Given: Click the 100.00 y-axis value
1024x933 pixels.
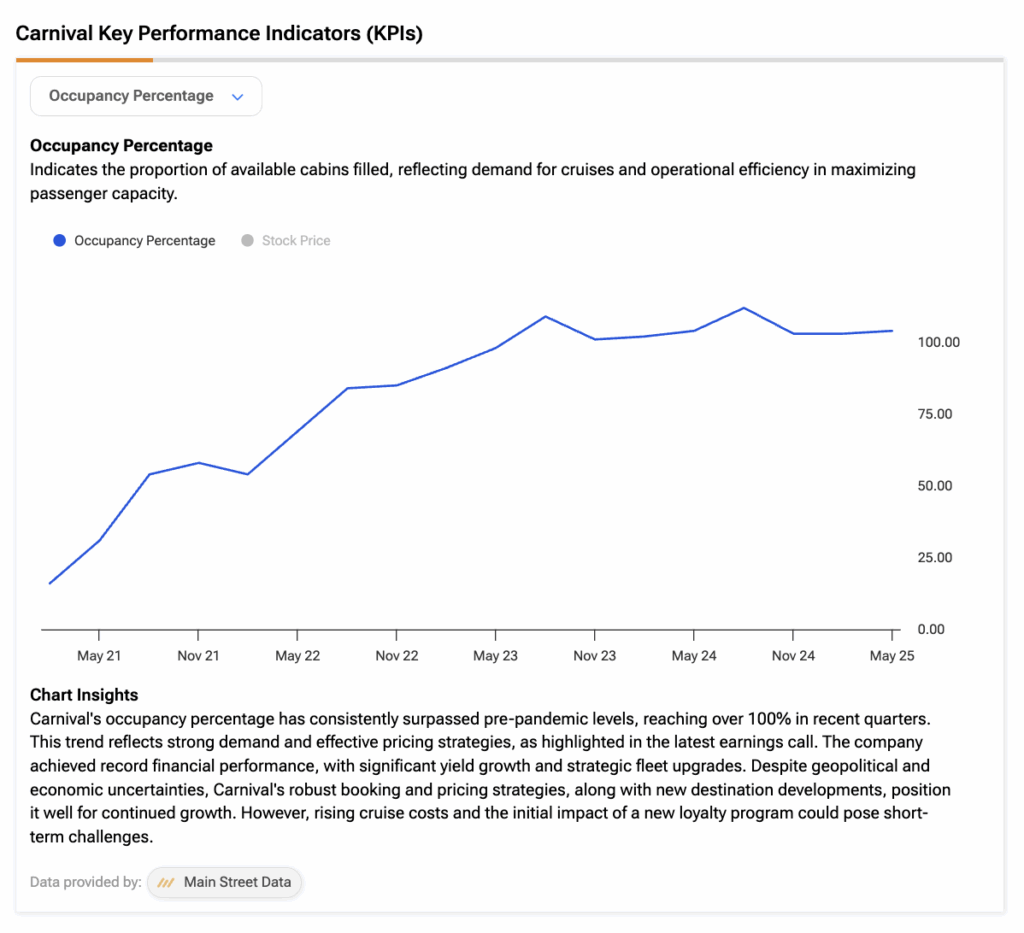Looking at the screenshot, I should [x=938, y=342].
